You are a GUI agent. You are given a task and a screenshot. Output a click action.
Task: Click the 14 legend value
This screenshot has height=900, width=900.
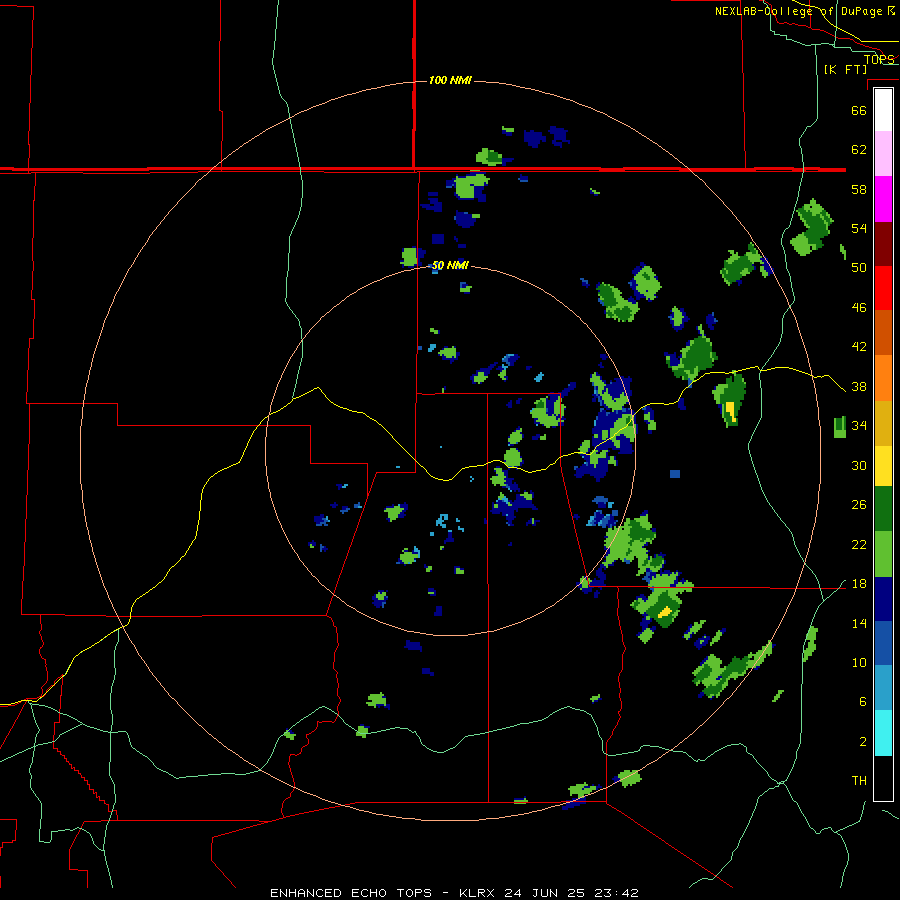859,623
